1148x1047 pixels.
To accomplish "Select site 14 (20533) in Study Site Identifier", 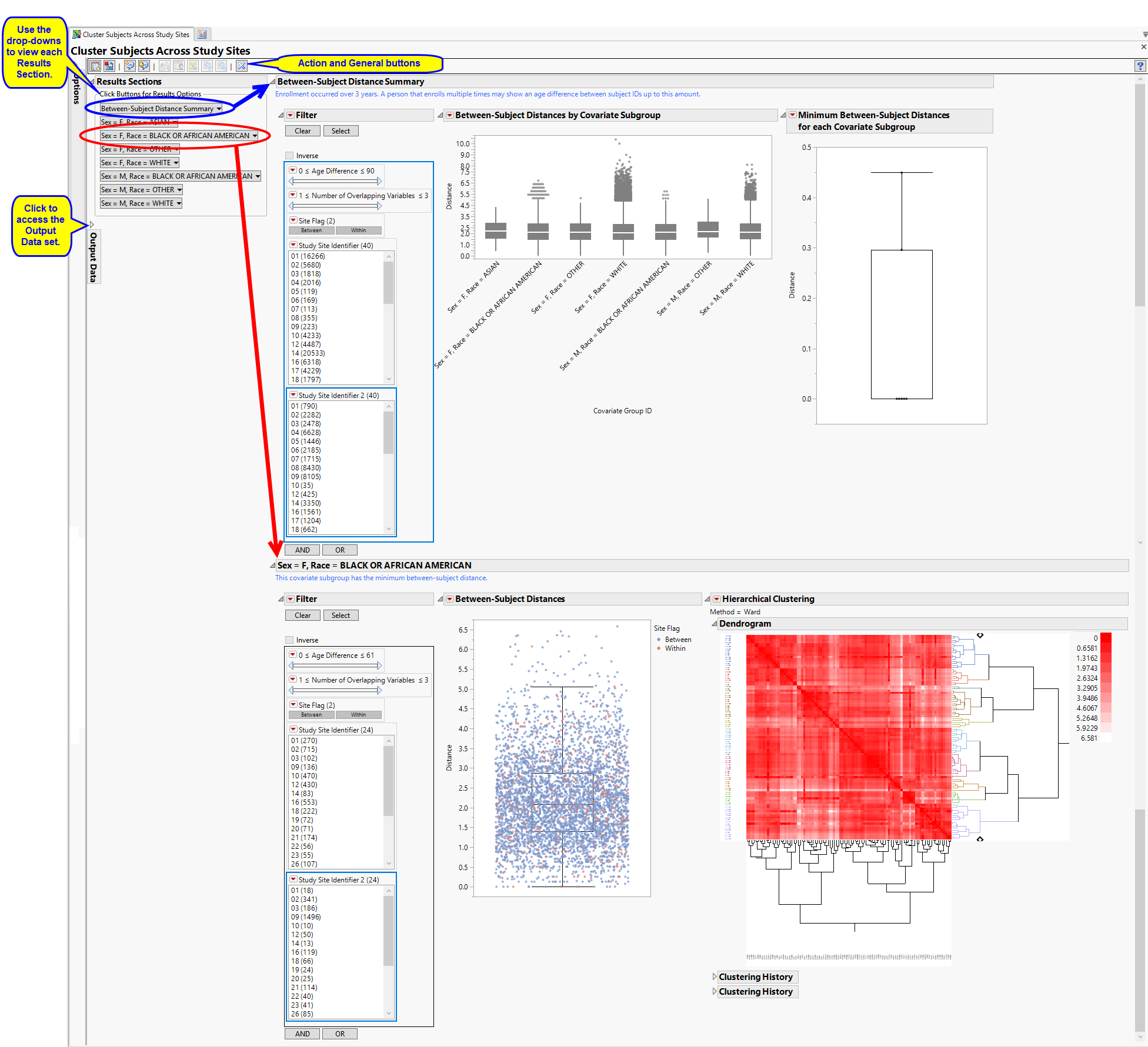I will (308, 353).
